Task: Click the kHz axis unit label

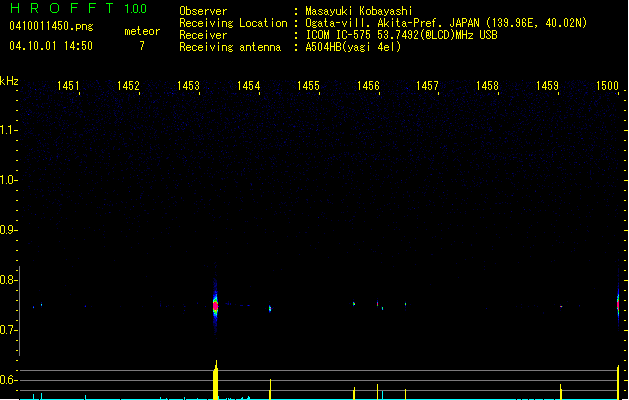Action: click(9, 81)
